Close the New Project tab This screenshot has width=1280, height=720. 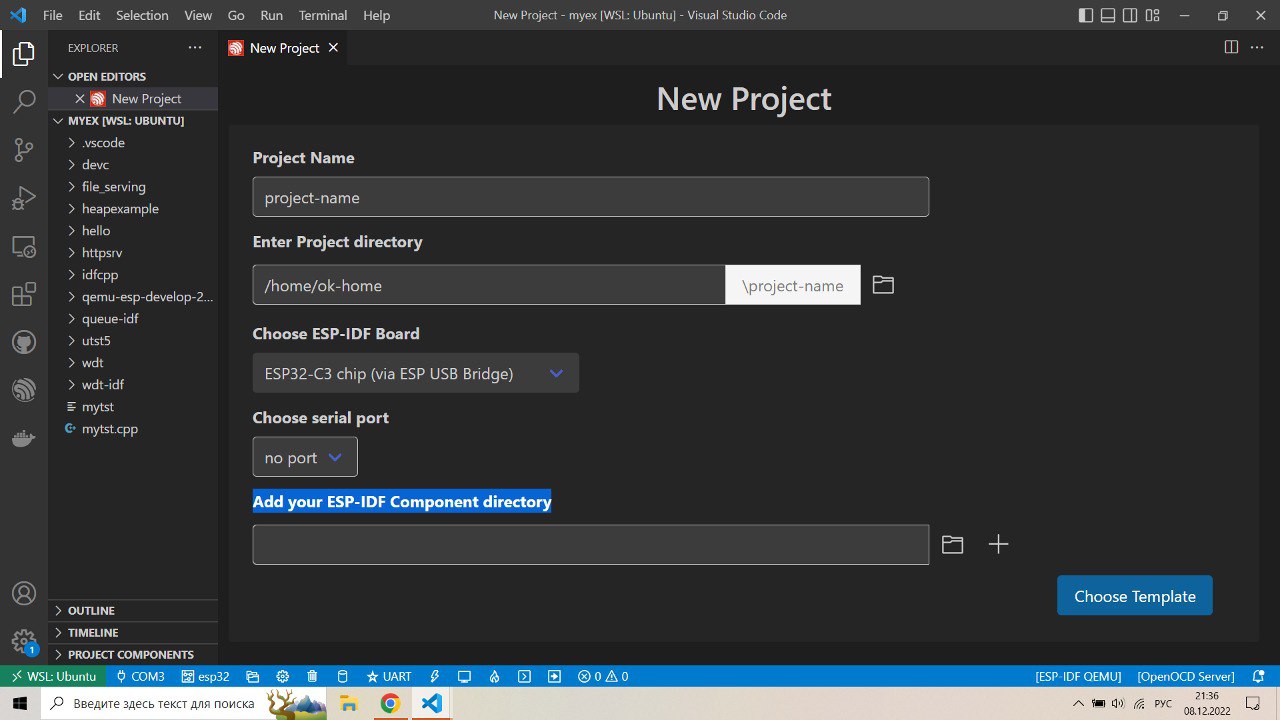coord(333,48)
